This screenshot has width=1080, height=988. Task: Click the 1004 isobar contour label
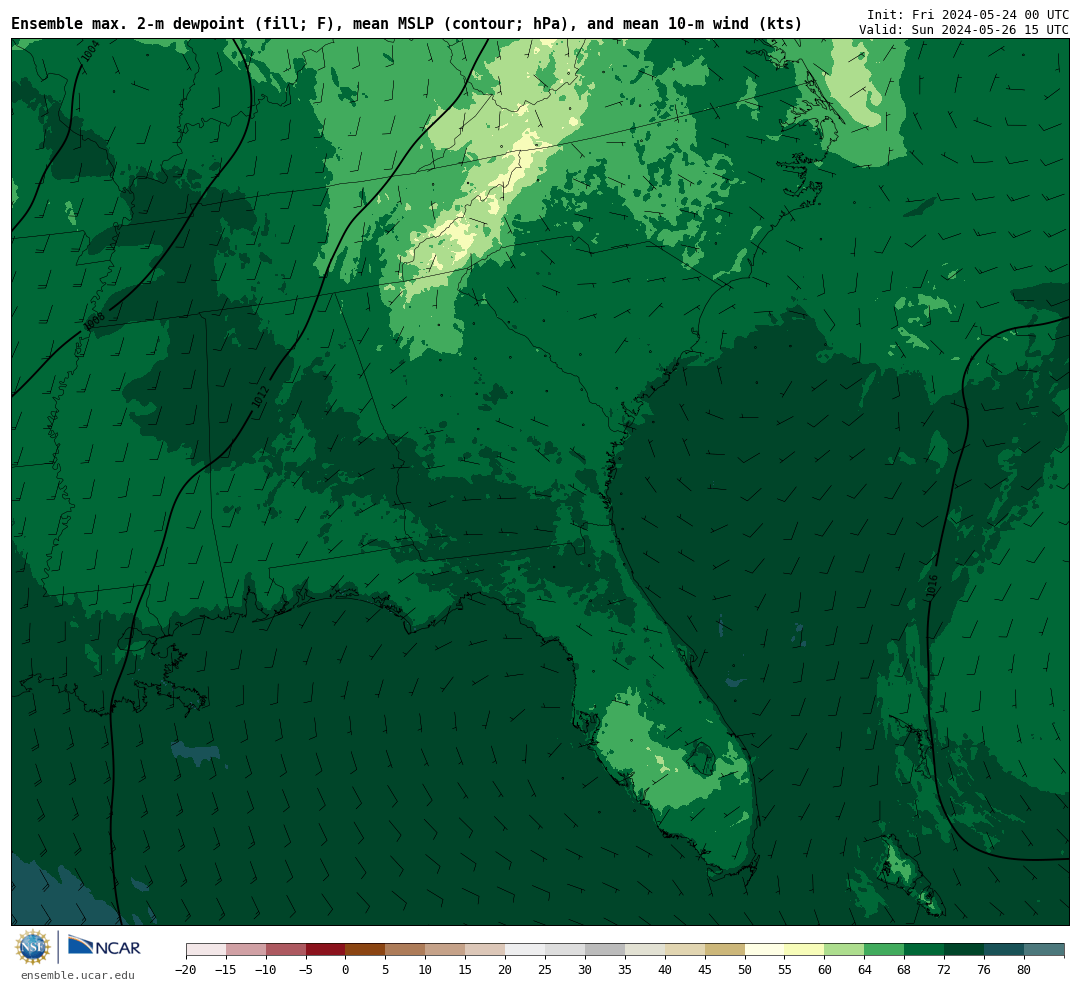[91, 52]
